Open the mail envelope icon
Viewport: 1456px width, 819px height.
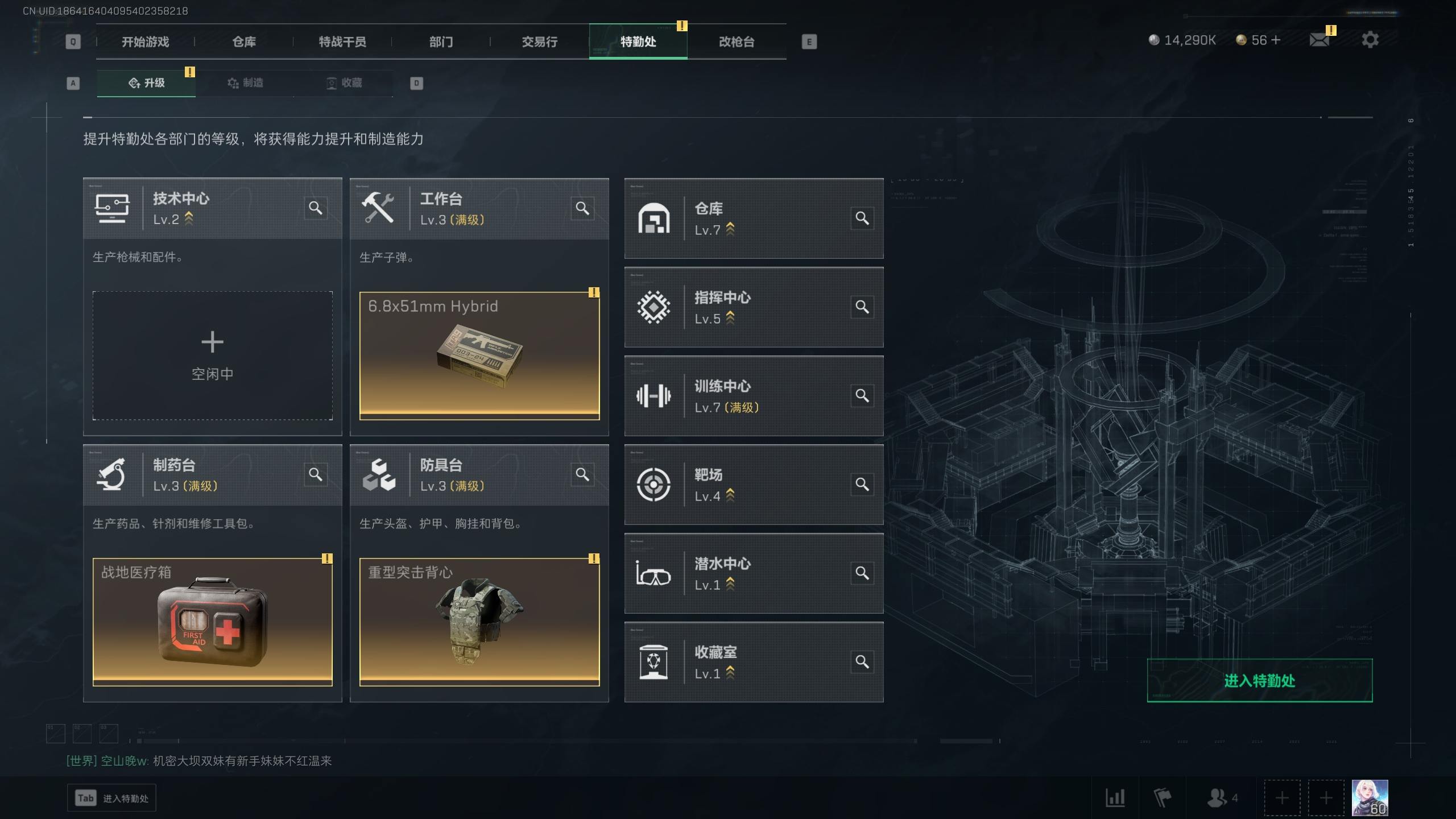tap(1319, 40)
